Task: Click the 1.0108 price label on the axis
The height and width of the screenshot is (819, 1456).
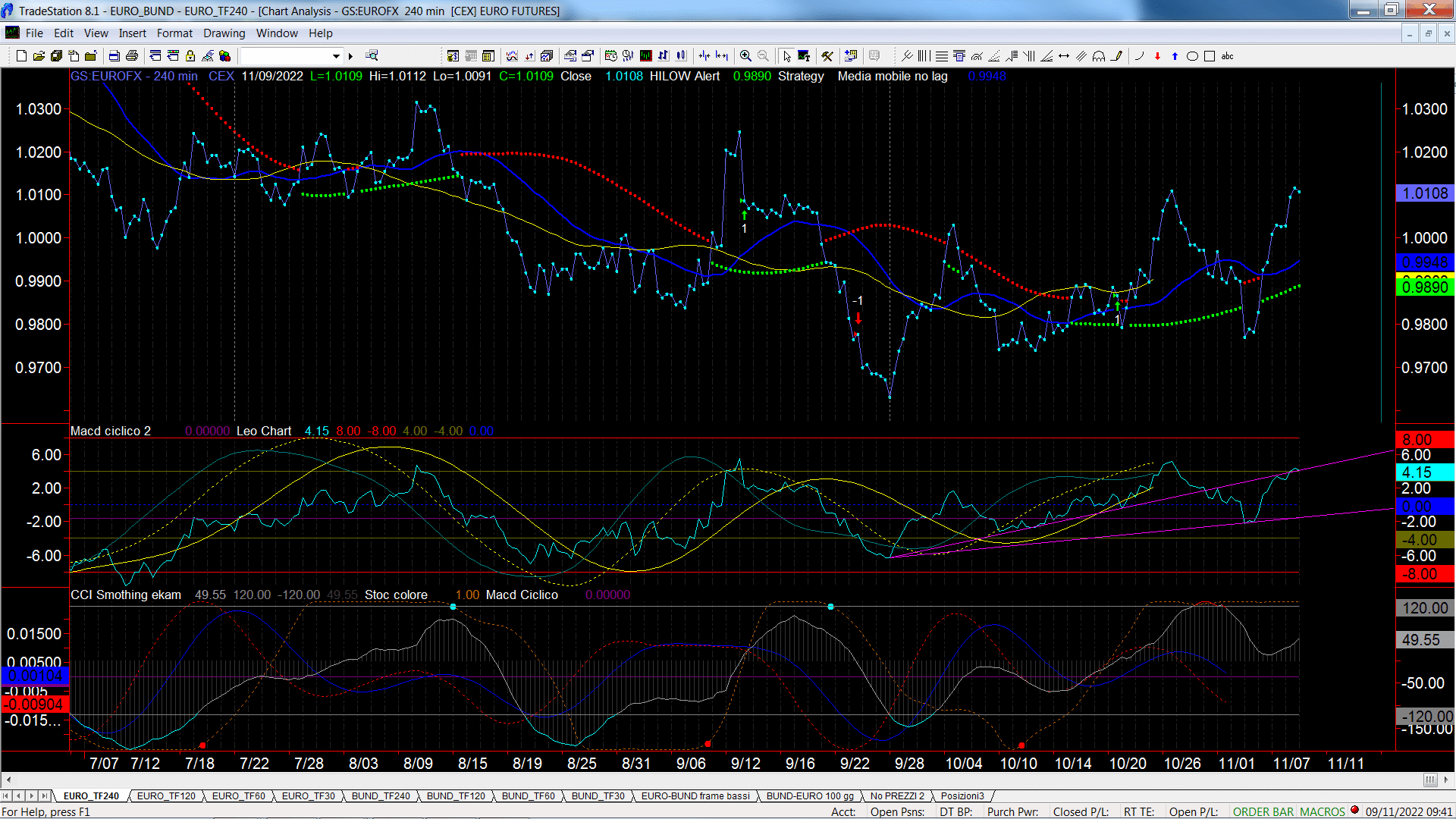Action: point(1425,193)
